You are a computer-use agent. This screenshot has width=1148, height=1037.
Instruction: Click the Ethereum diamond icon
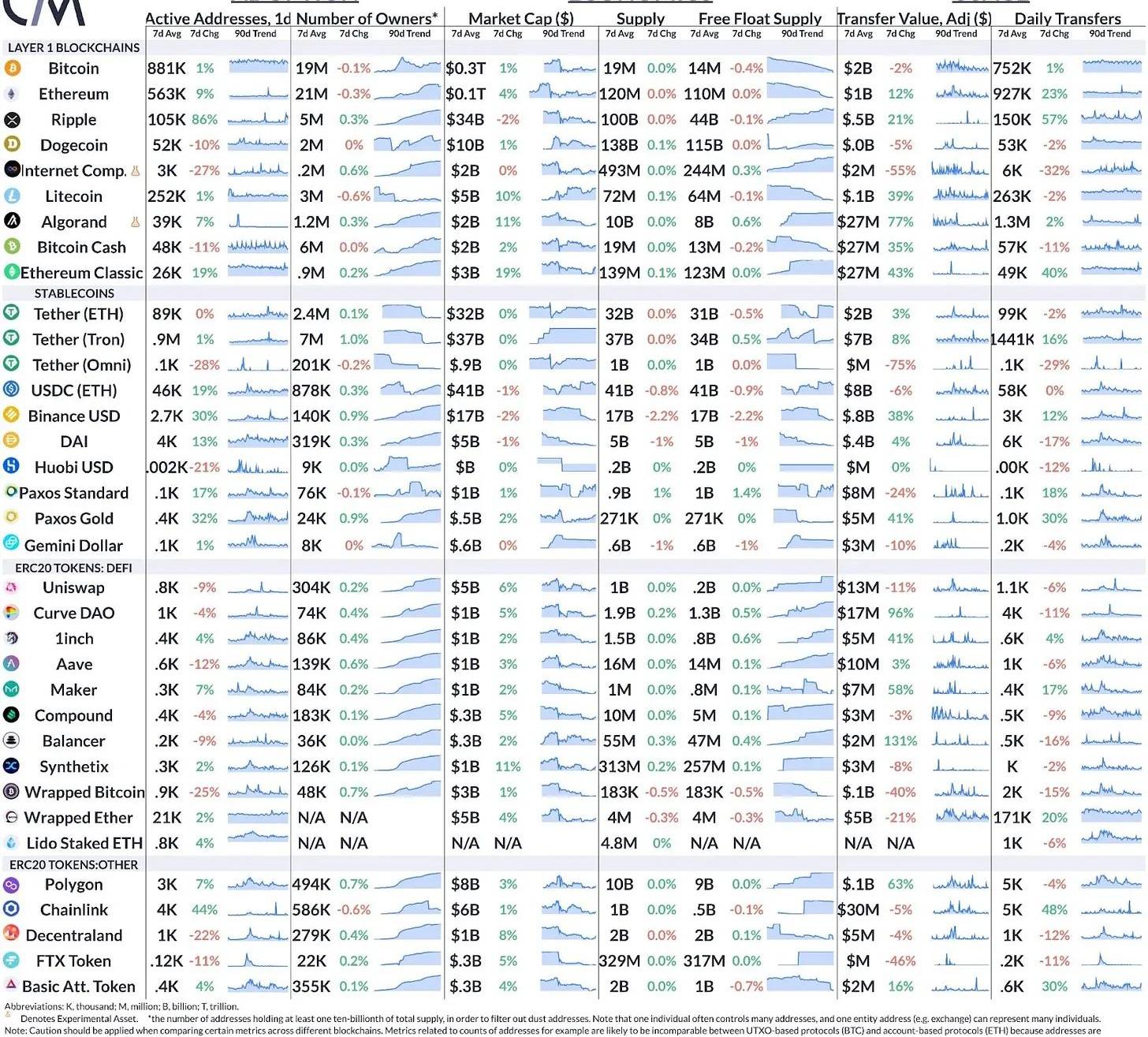(12, 94)
